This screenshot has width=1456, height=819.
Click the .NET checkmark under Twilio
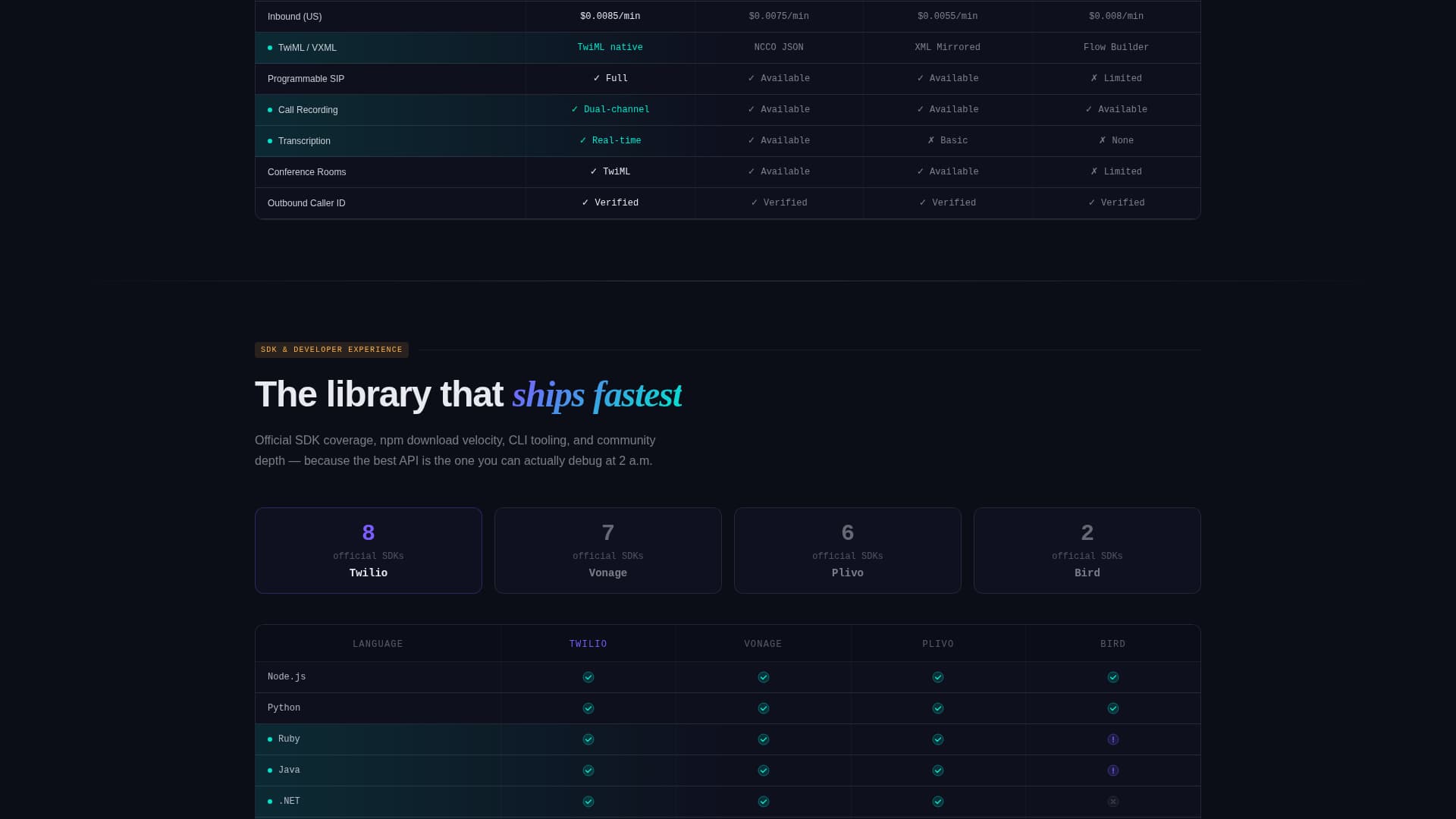(x=588, y=802)
